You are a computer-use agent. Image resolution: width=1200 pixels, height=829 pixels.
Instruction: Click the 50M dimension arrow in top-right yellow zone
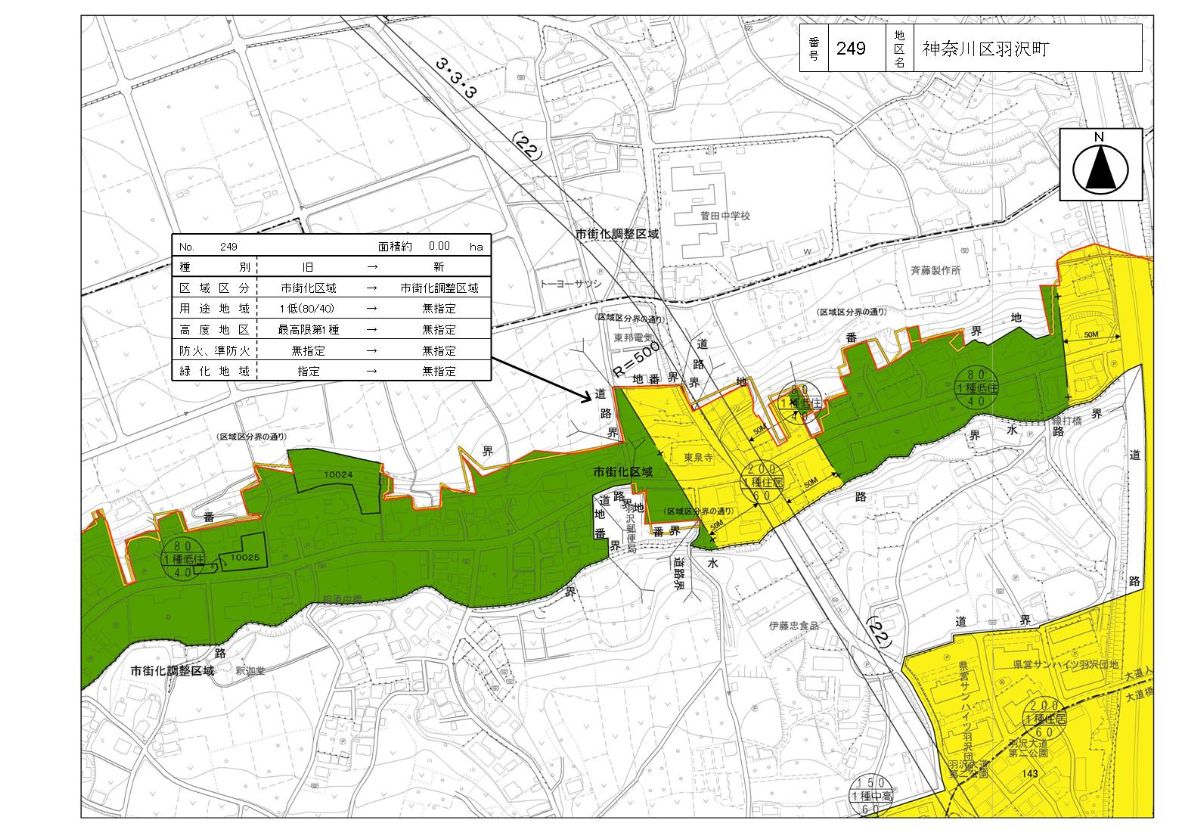pos(1090,338)
